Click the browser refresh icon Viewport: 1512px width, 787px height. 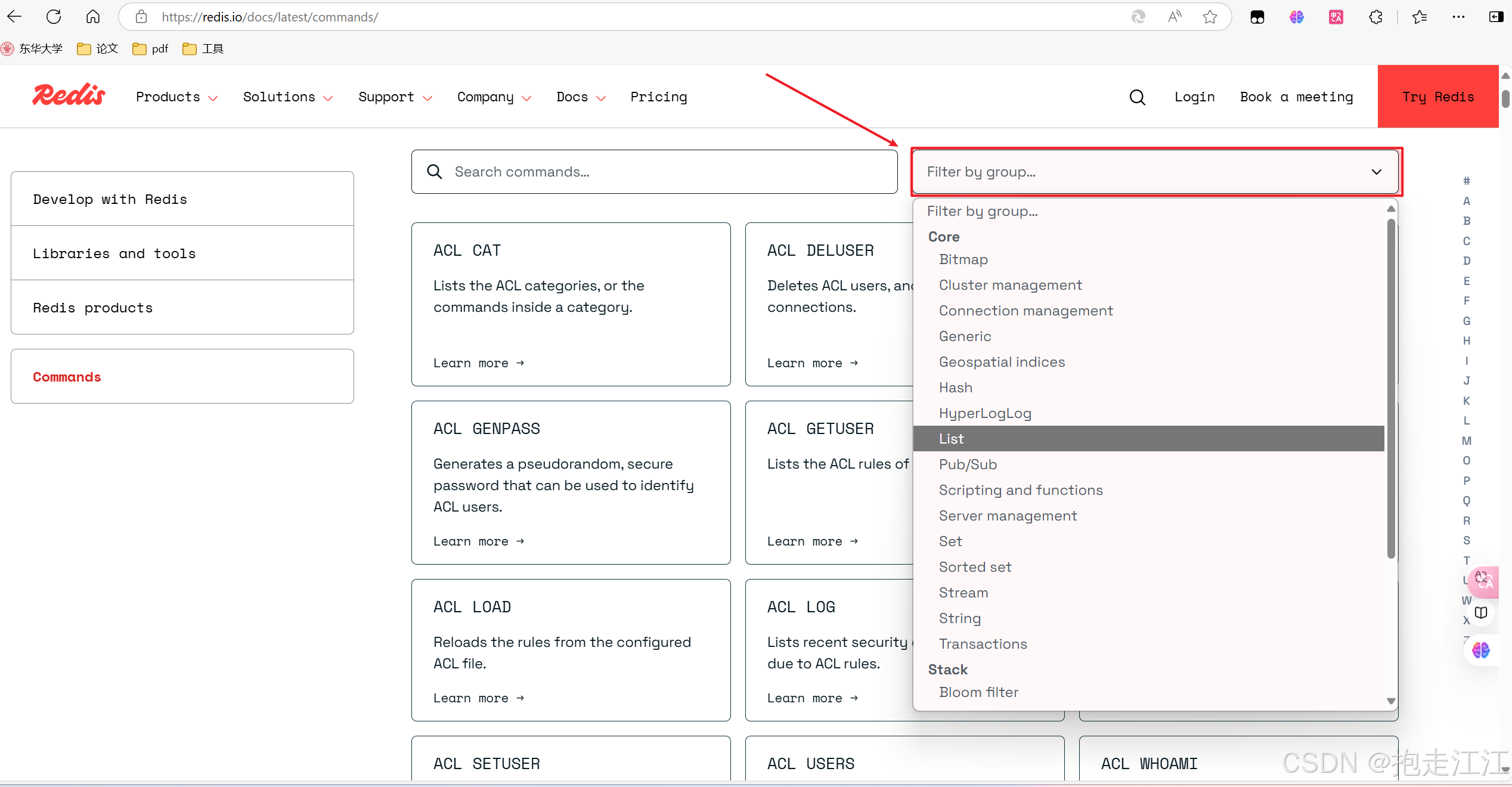point(54,17)
